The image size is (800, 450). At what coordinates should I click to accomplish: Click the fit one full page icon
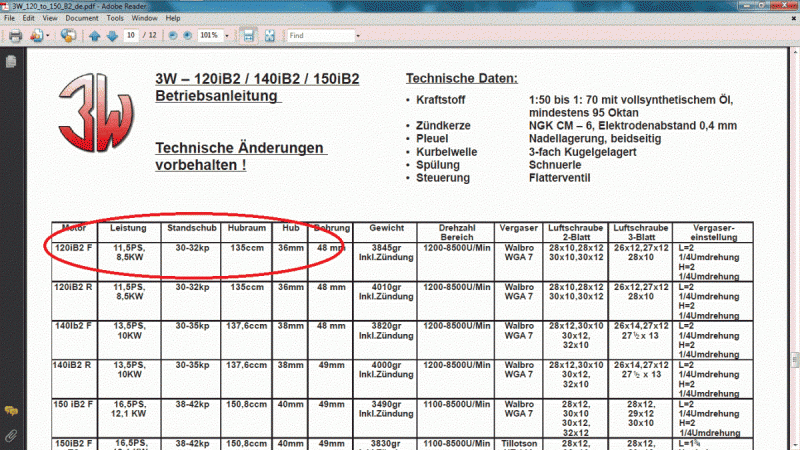267,35
